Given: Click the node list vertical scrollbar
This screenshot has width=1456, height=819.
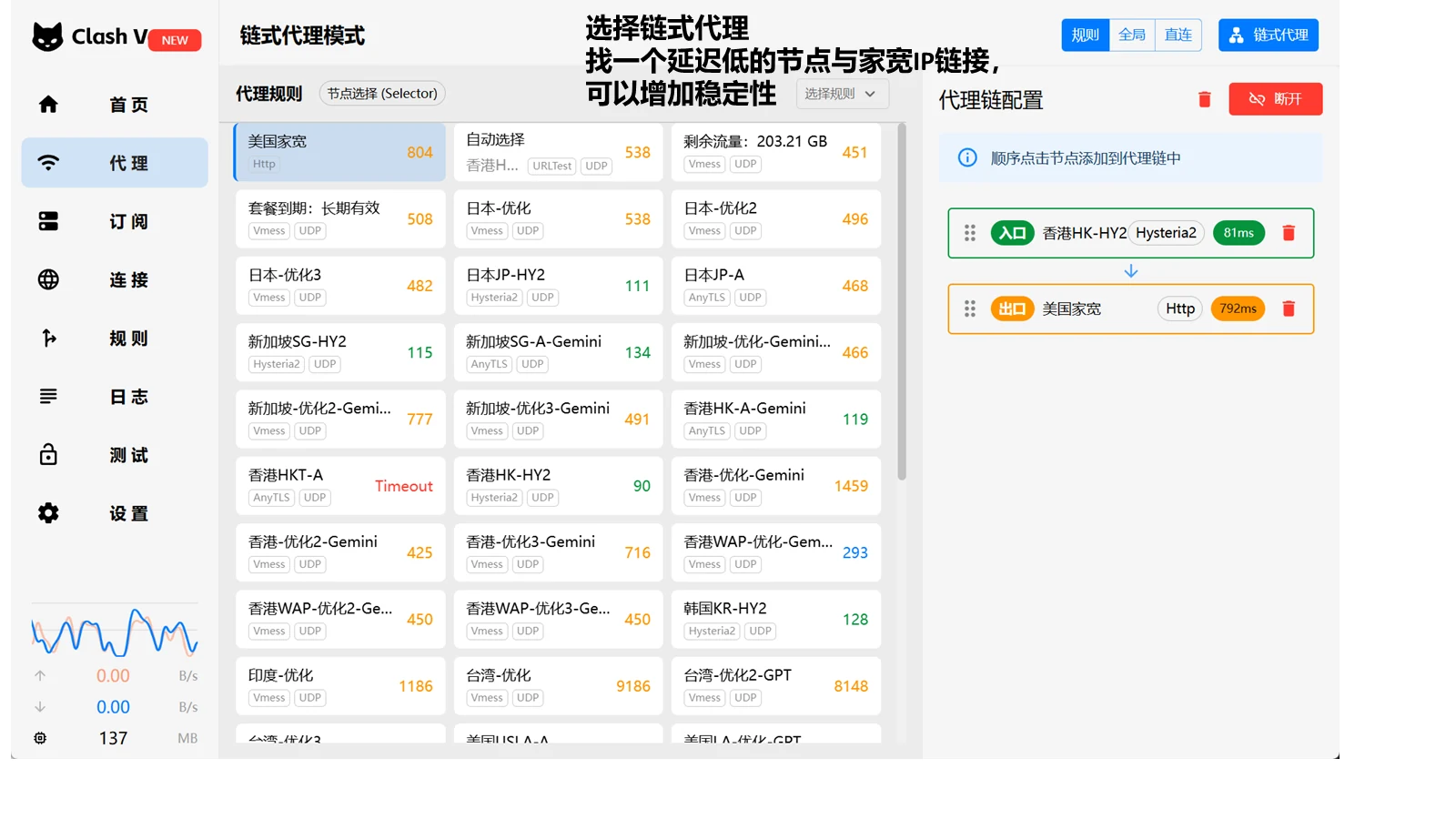Looking at the screenshot, I should tap(902, 301).
